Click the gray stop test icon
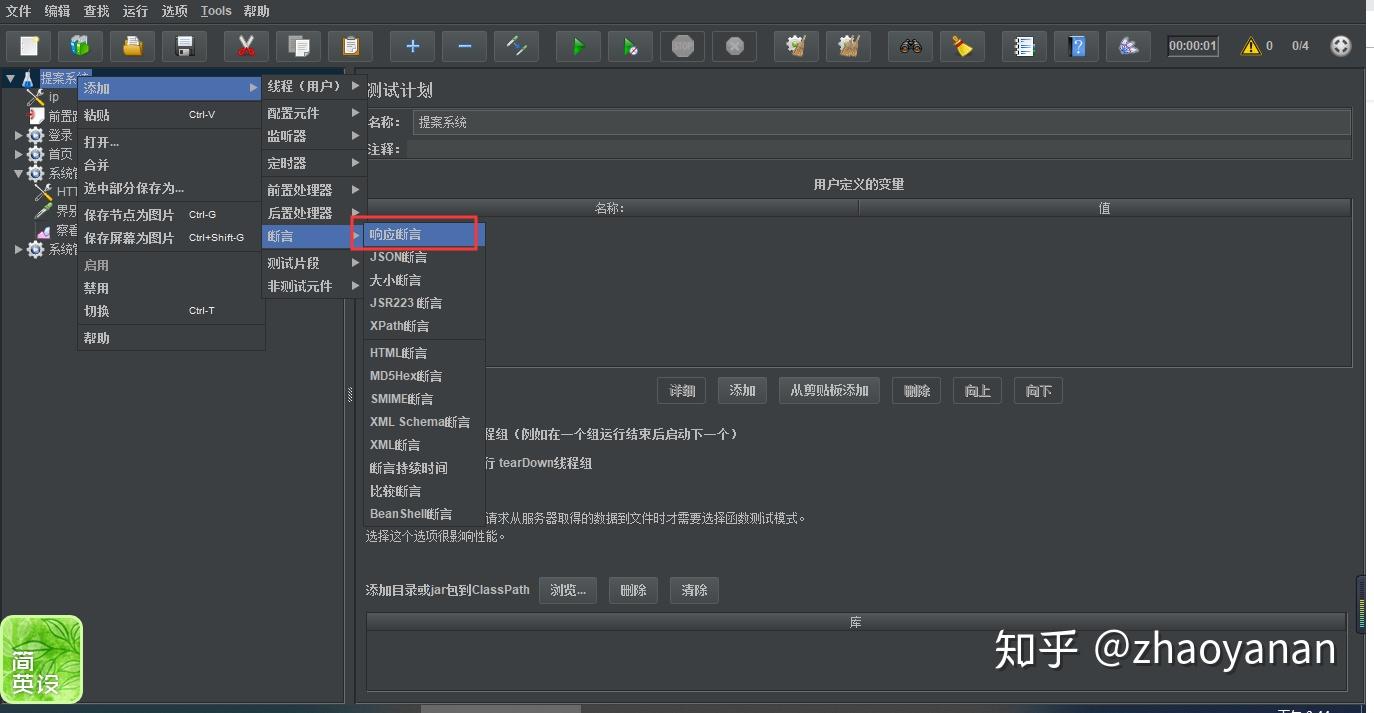This screenshot has height=713, width=1374. [x=682, y=45]
